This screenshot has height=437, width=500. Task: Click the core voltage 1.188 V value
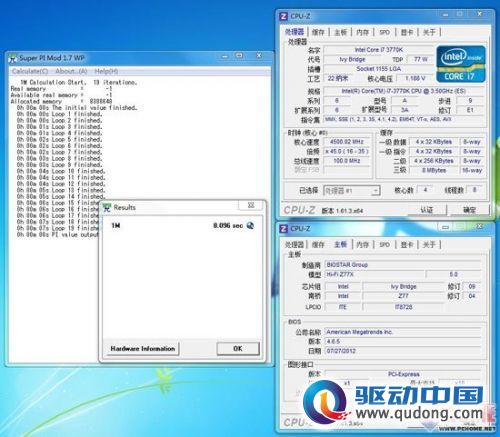(x=415, y=78)
